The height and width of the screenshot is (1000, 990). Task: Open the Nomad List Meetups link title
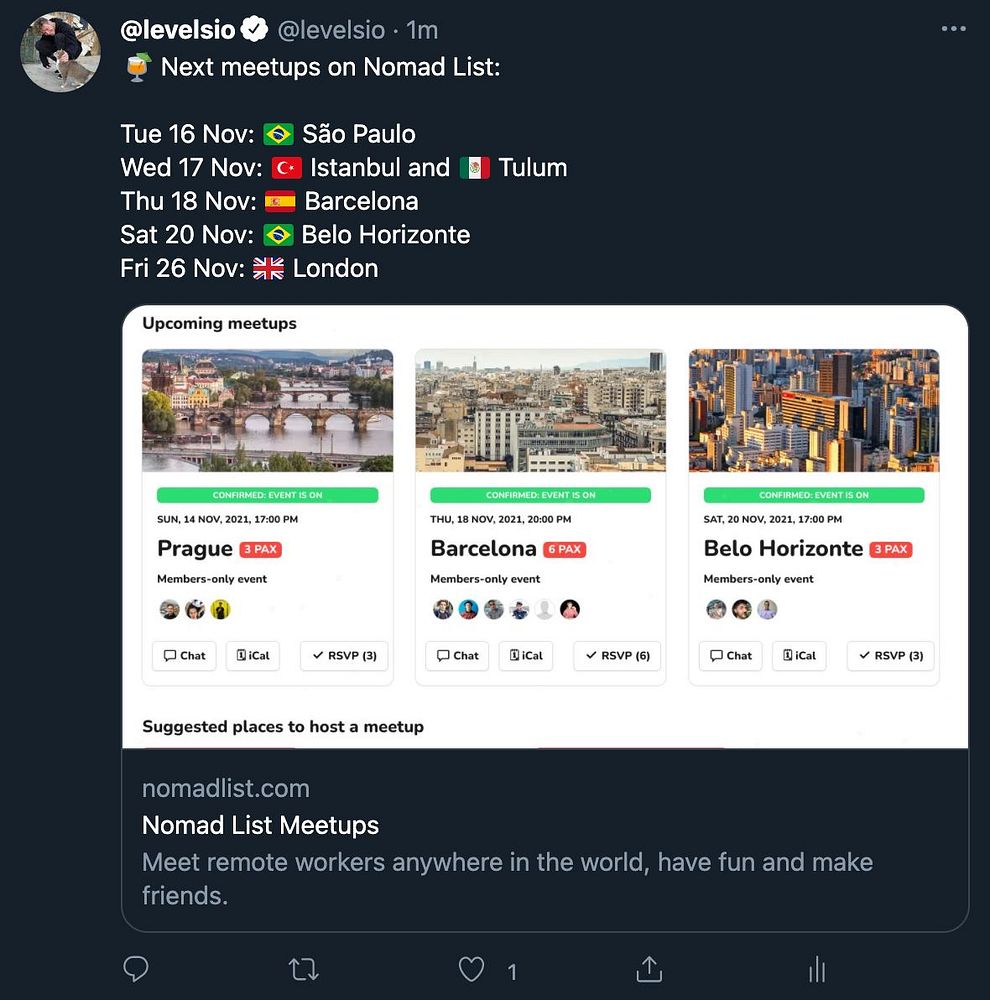click(260, 825)
